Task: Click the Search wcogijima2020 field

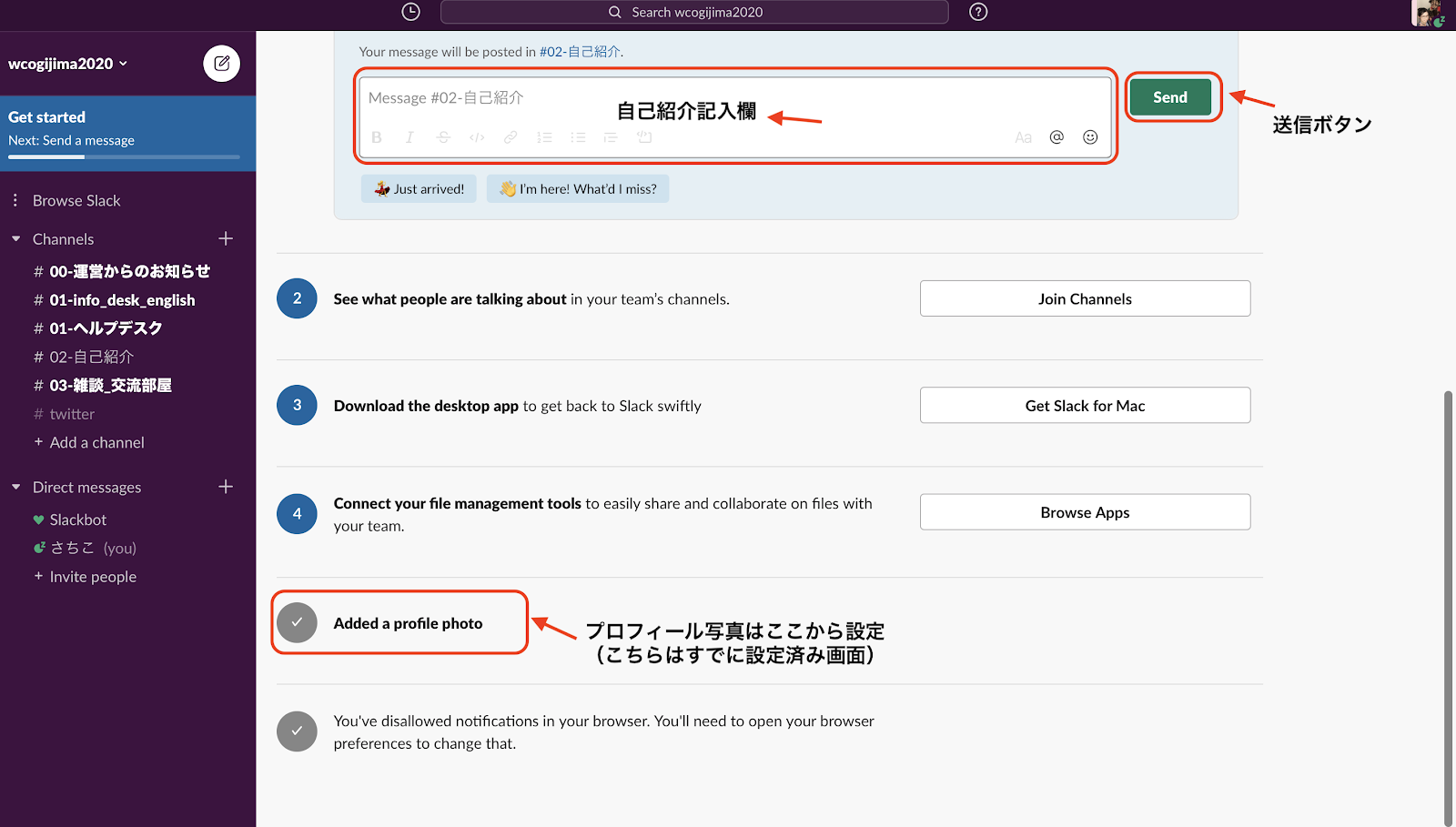Action: 694,12
